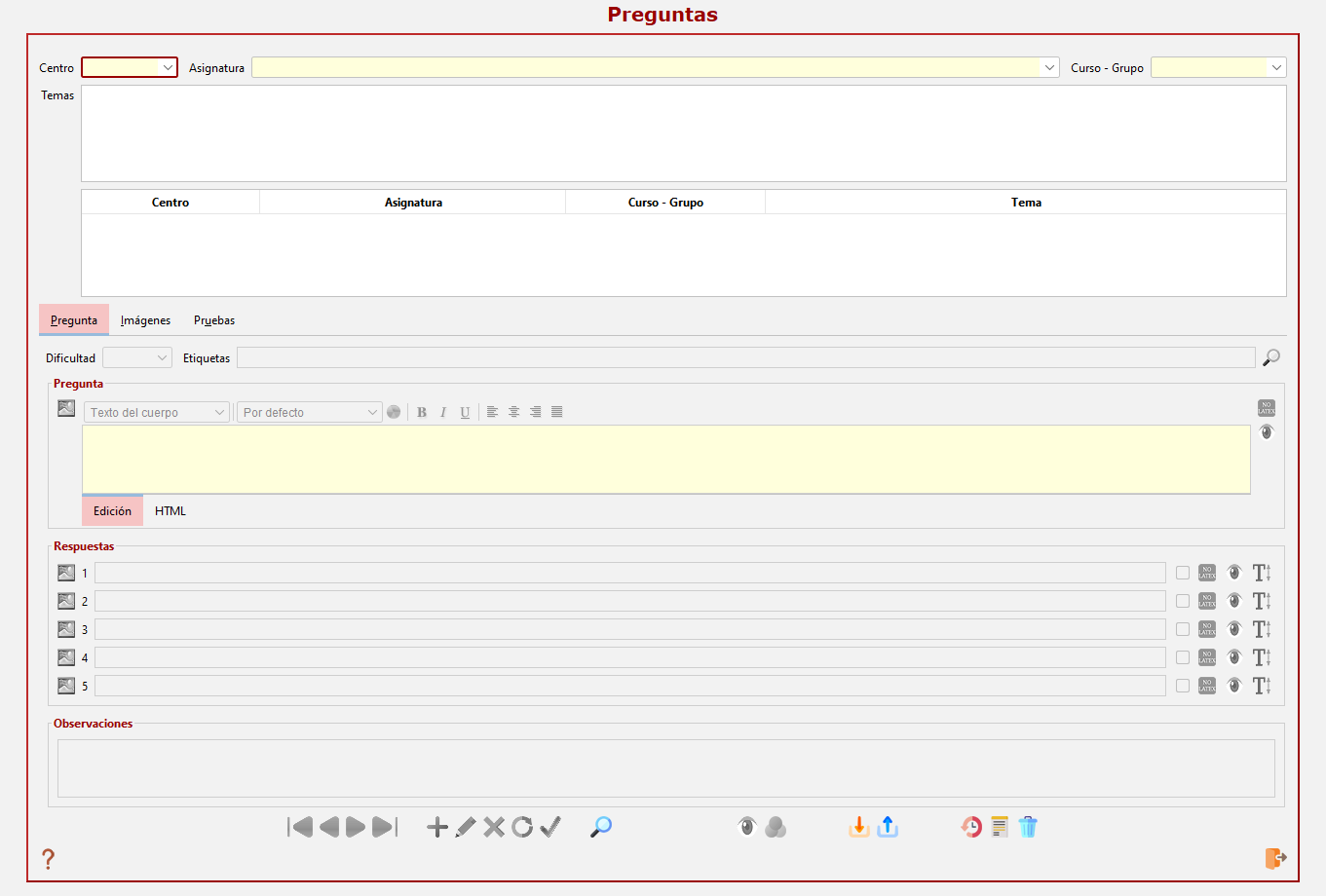Viewport: 1326px width, 896px height.
Task: Cancel with the X icon in the bottom toolbar
Action: [x=494, y=827]
